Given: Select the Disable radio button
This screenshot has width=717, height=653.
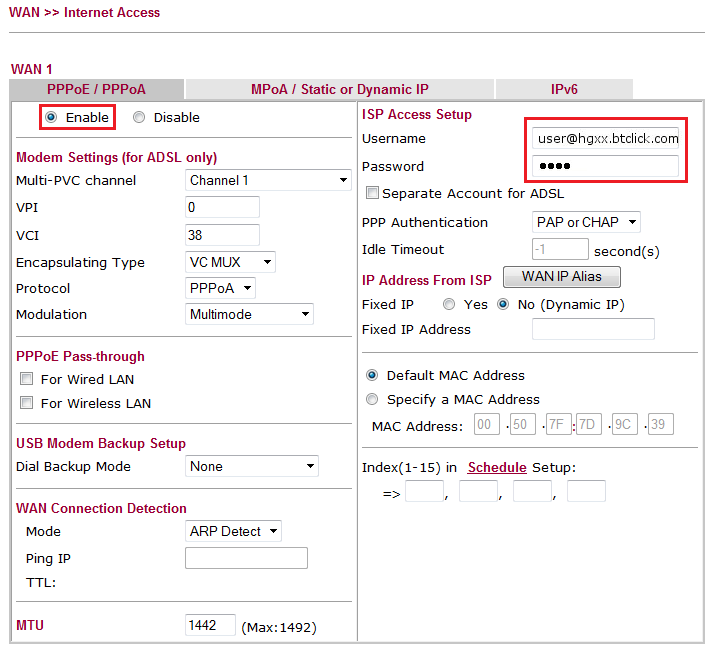Looking at the screenshot, I should point(139,118).
